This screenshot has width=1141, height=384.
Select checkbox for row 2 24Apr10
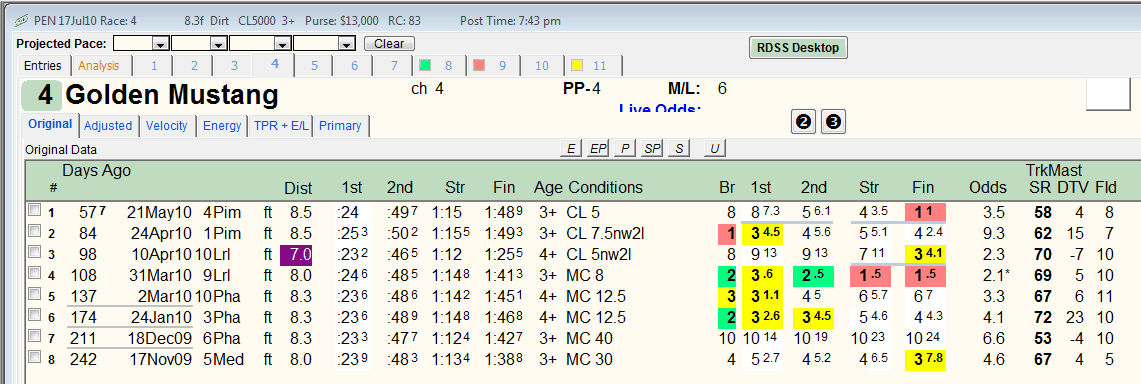click(33, 231)
